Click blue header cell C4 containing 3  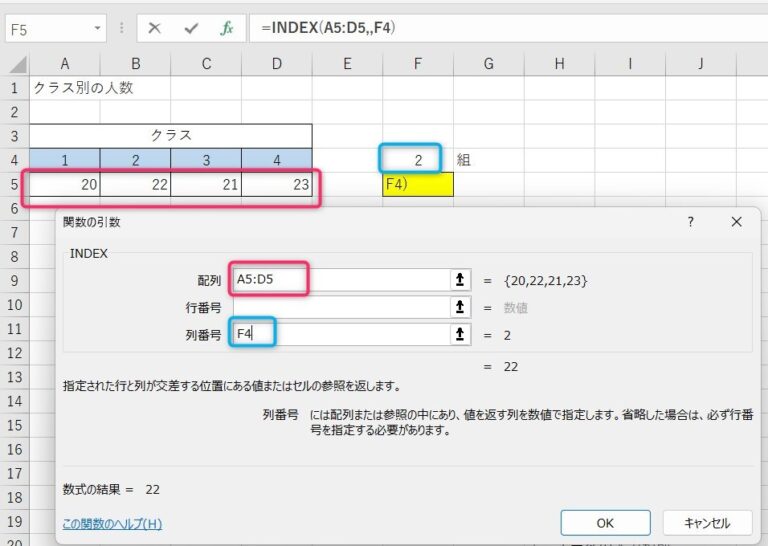(x=206, y=160)
